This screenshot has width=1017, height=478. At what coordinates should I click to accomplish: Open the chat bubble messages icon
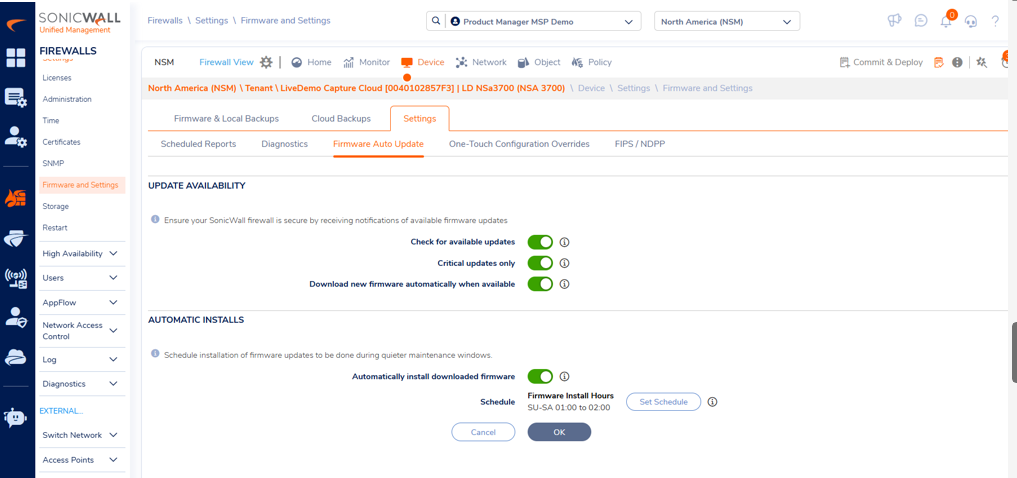tap(921, 21)
